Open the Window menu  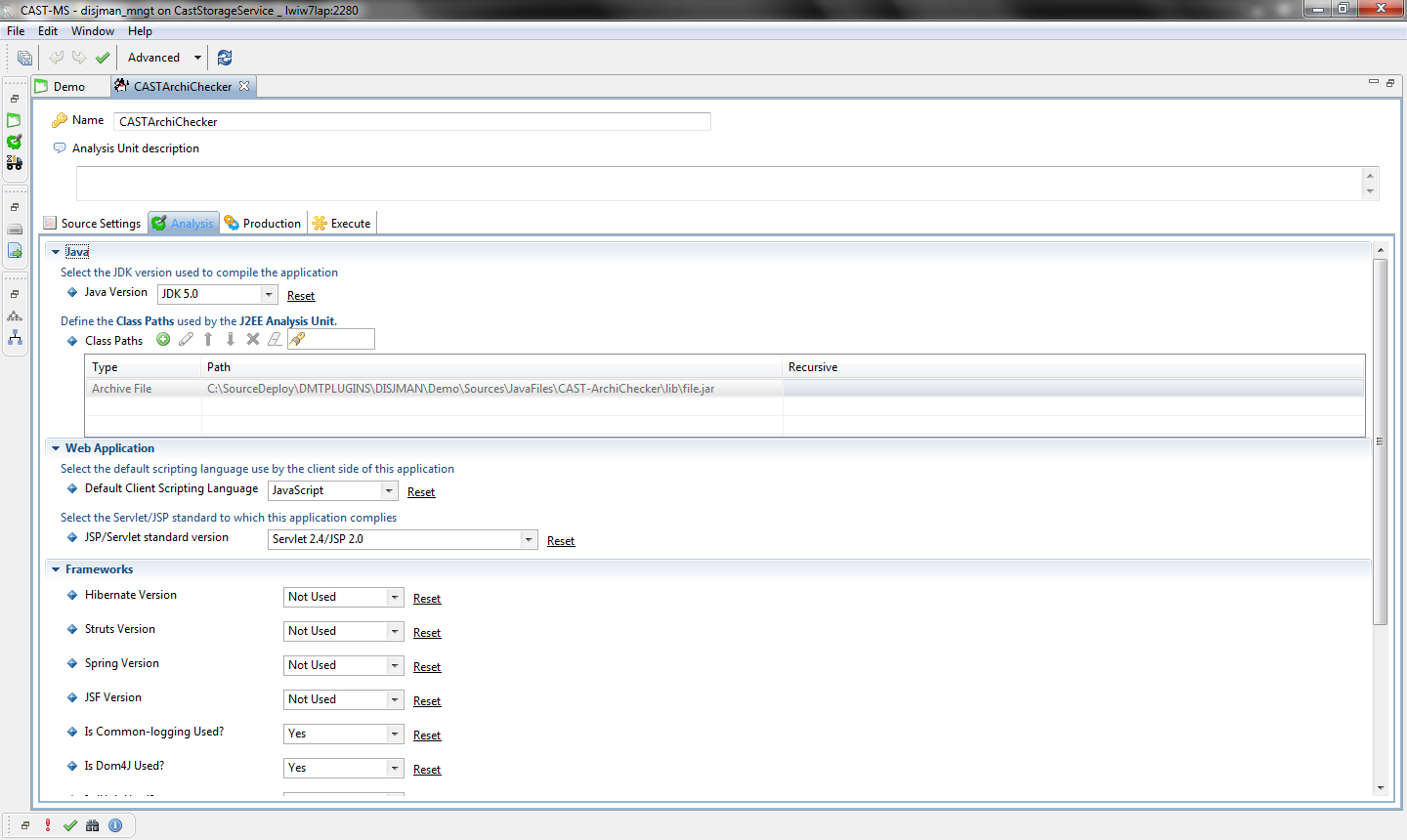(92, 31)
